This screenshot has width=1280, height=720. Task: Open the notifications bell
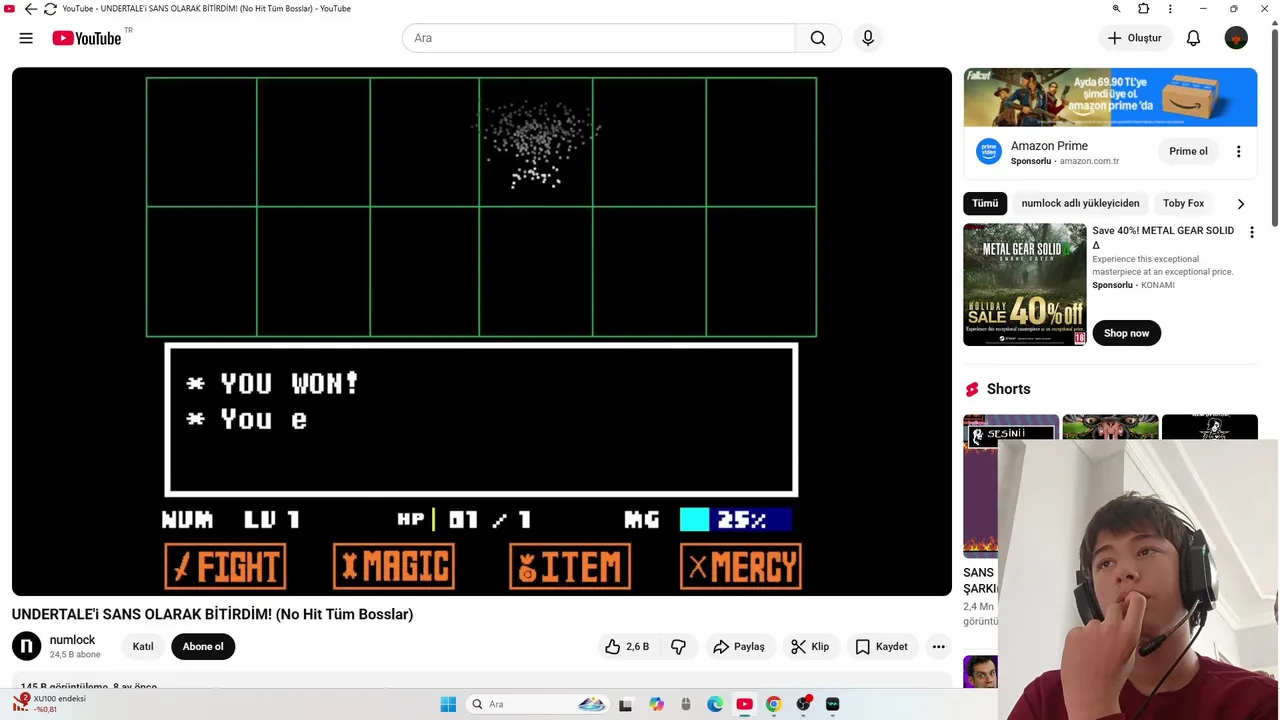tap(1193, 38)
